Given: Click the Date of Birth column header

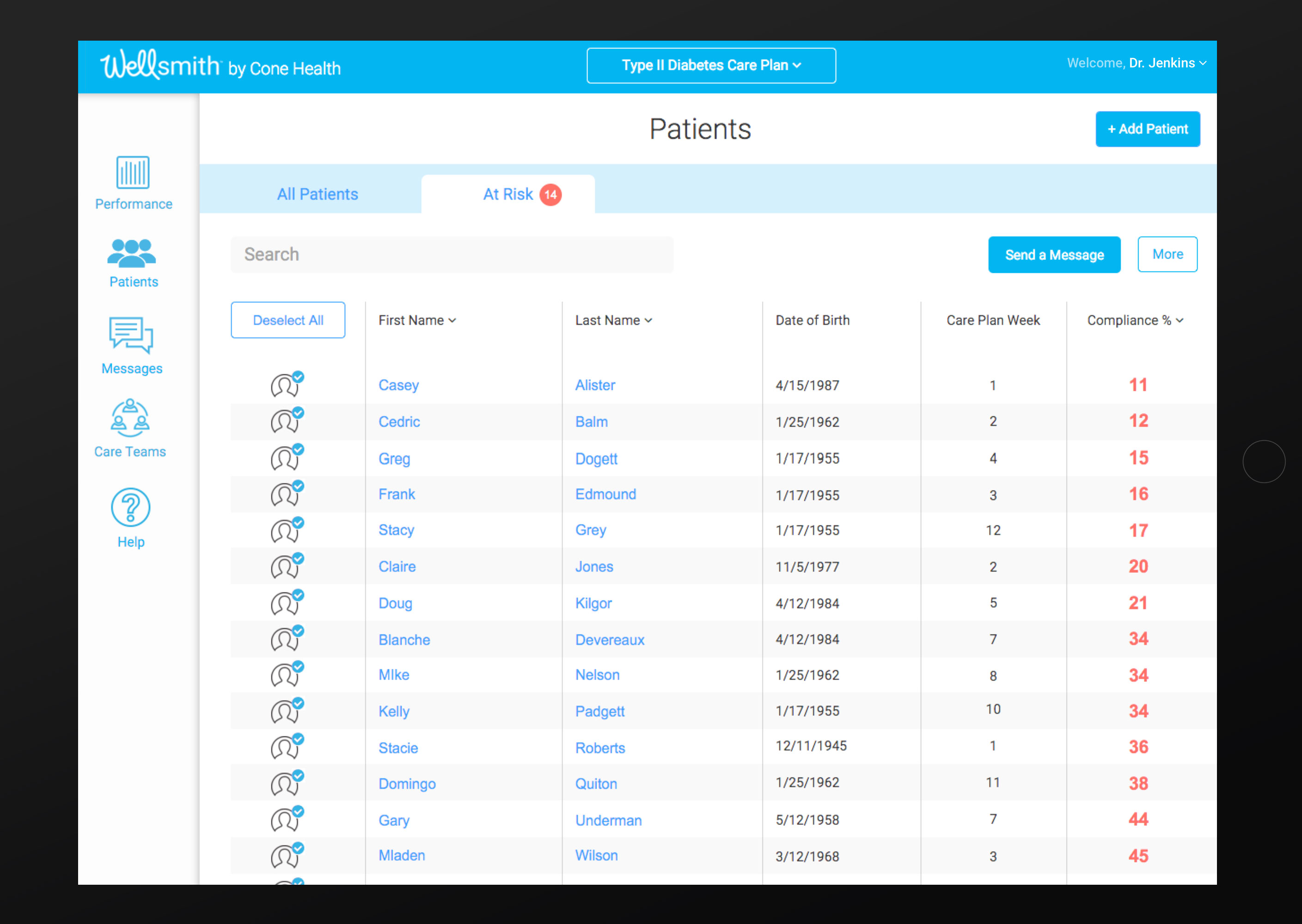Looking at the screenshot, I should pyautogui.click(x=812, y=320).
